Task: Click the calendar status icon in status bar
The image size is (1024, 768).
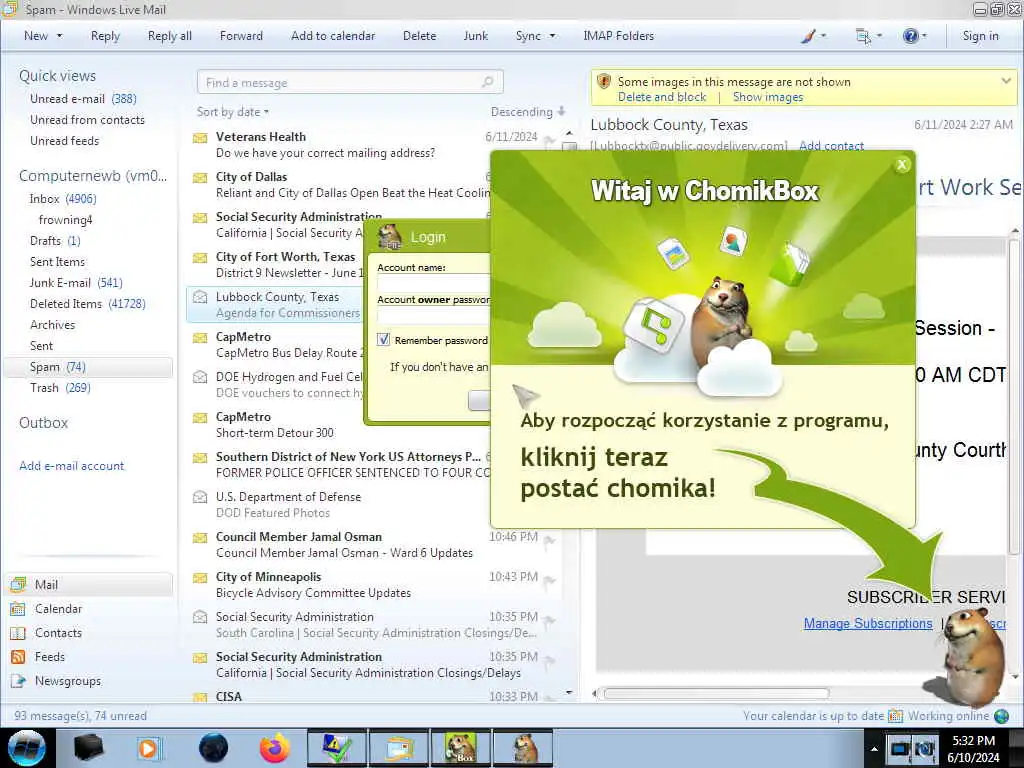Action: pyautogui.click(x=896, y=716)
